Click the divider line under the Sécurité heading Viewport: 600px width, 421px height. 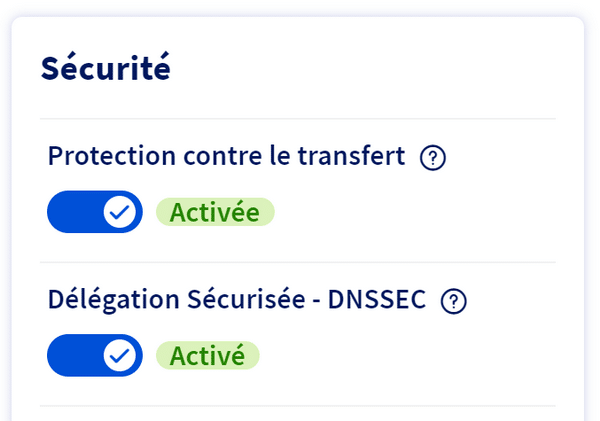click(298, 119)
